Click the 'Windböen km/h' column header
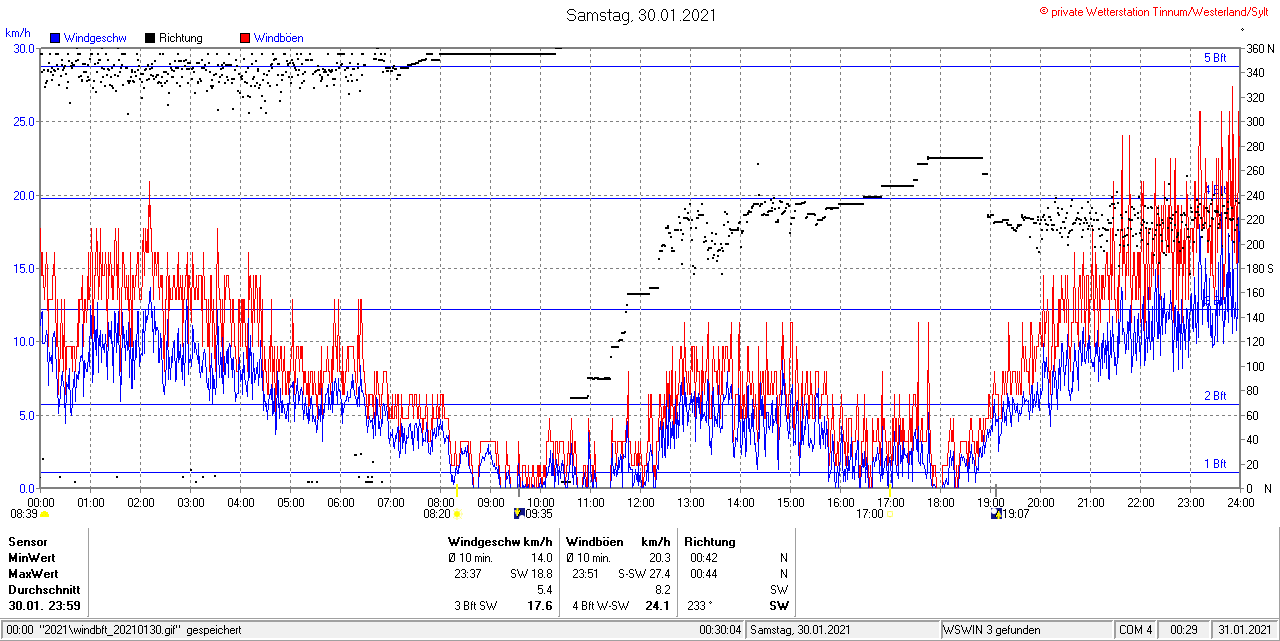Viewport: 1280px width, 641px height. click(x=618, y=542)
